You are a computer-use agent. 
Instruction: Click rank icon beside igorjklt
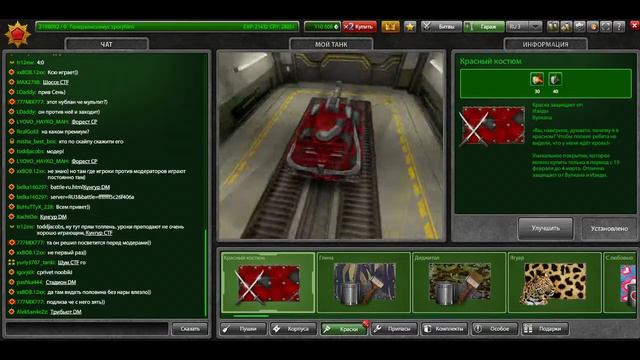11,272
